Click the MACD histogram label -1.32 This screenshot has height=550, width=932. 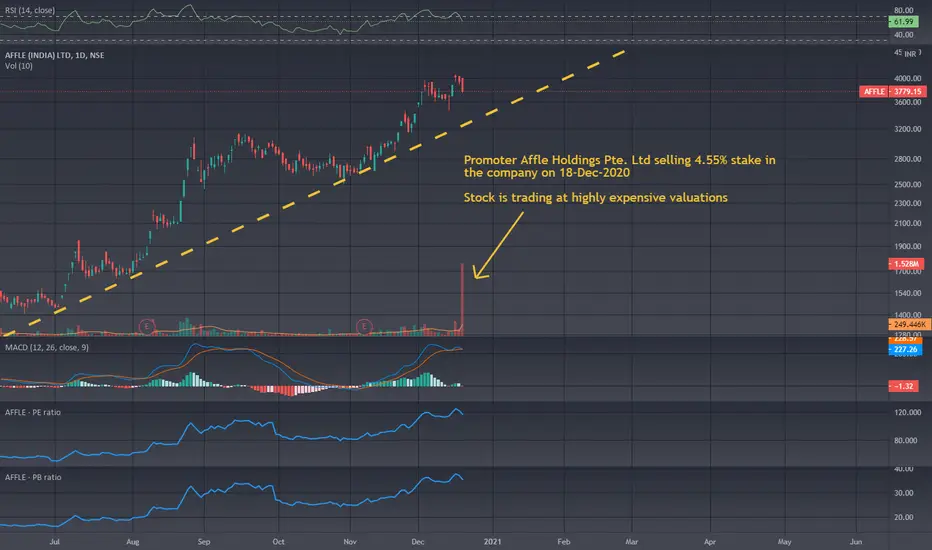click(x=903, y=386)
